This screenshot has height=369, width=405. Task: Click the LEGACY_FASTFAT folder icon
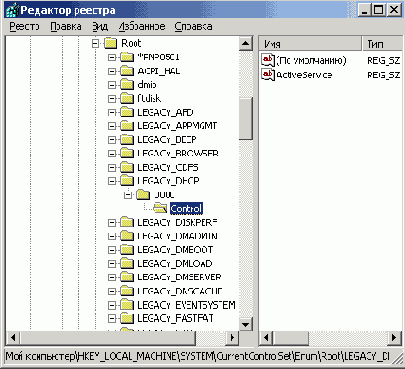(127, 318)
